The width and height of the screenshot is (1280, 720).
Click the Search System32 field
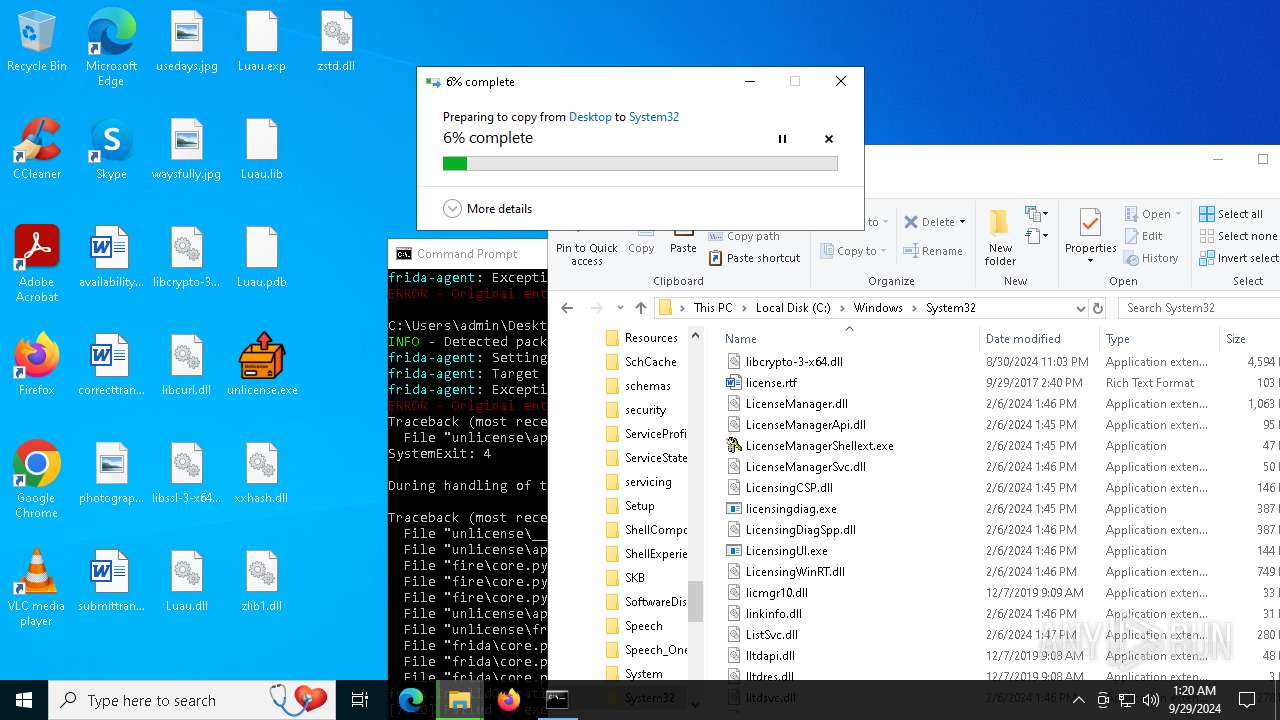pyautogui.click(x=1198, y=308)
